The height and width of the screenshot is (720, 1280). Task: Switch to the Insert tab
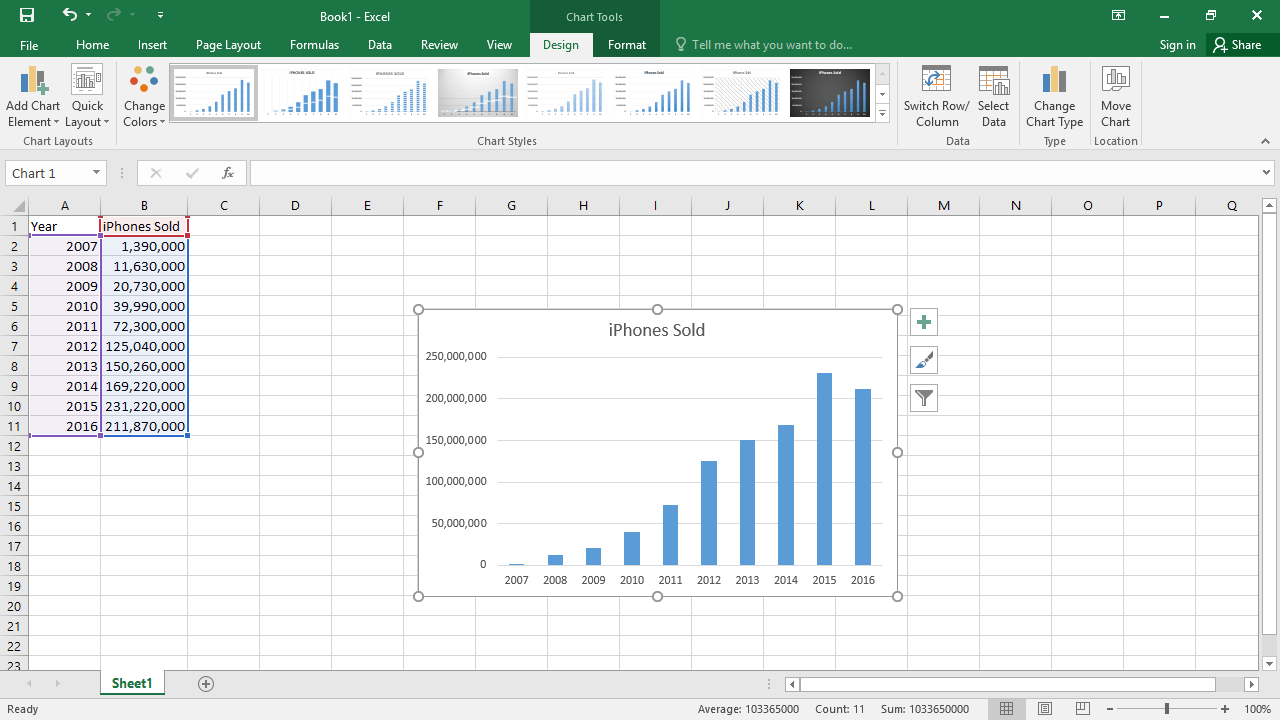[x=153, y=45]
